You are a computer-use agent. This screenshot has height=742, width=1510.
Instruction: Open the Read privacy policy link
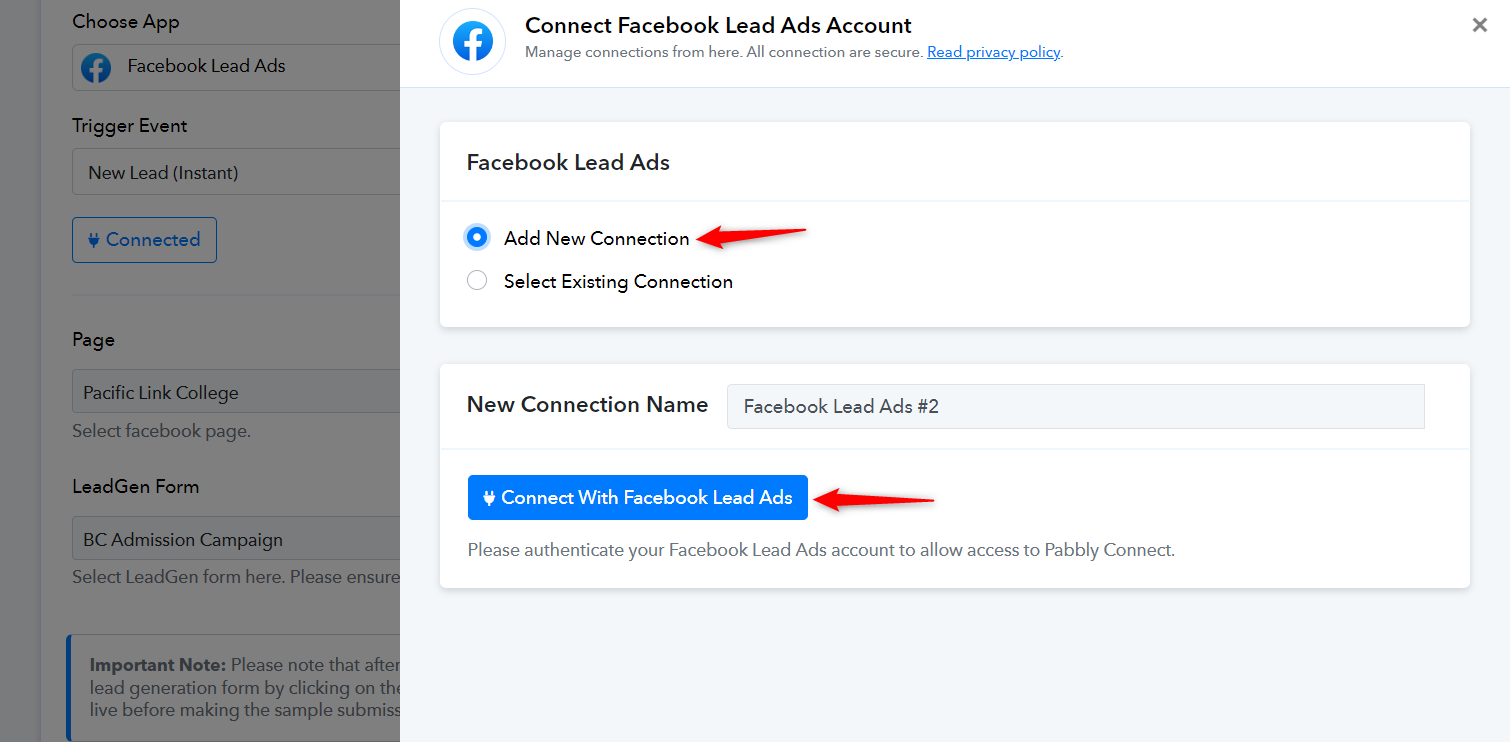click(993, 52)
